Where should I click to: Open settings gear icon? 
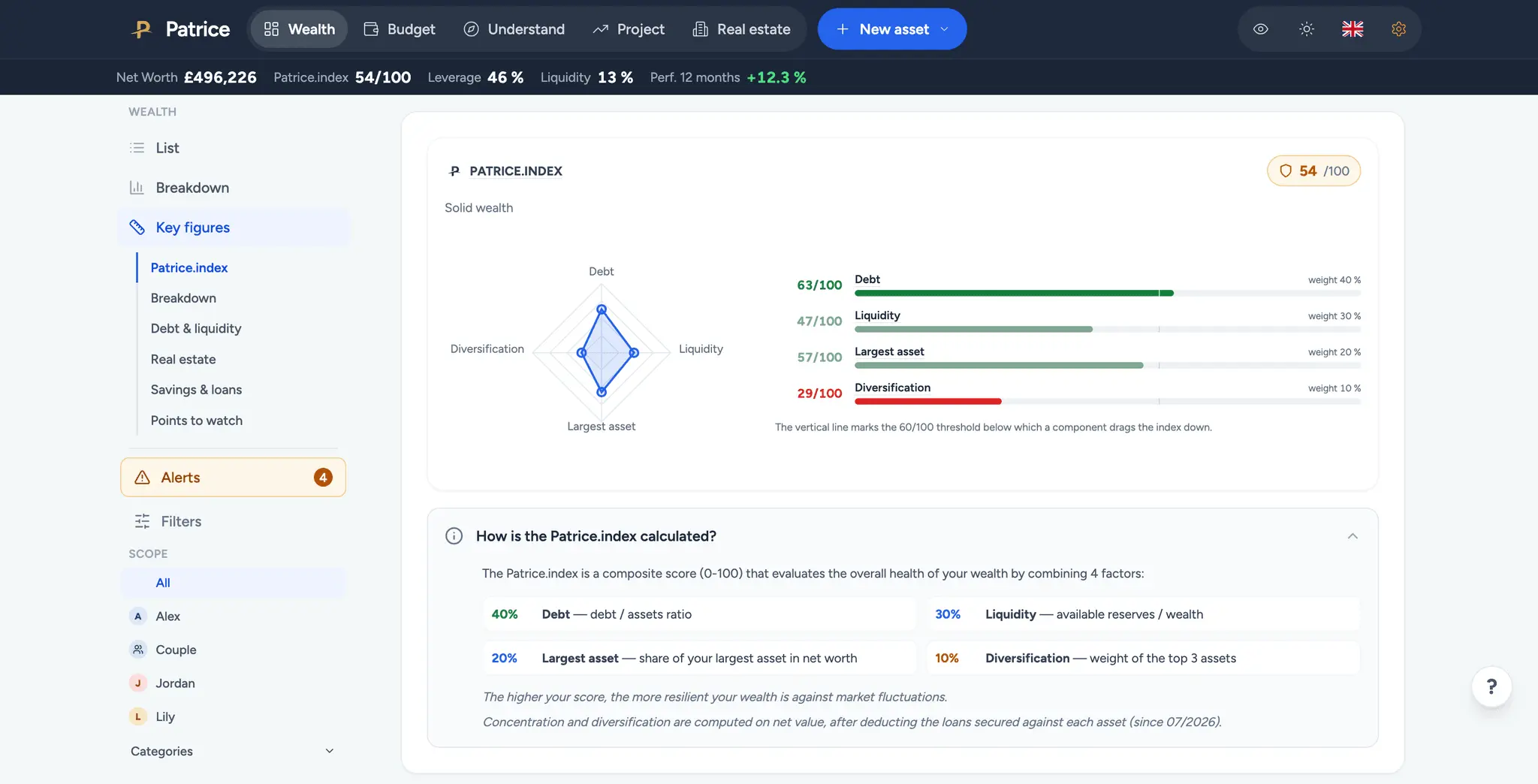click(1398, 29)
